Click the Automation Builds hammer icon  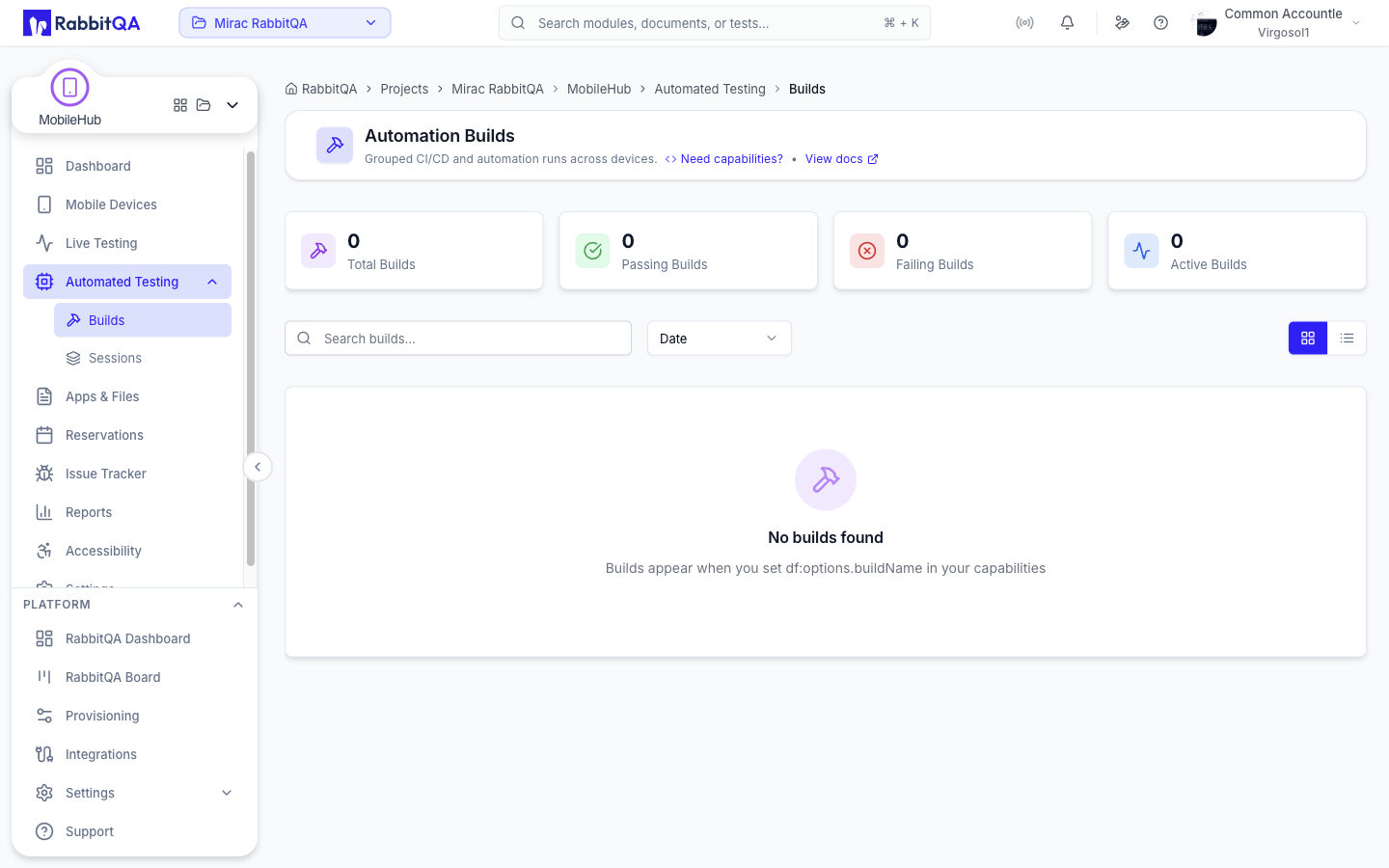coord(335,146)
